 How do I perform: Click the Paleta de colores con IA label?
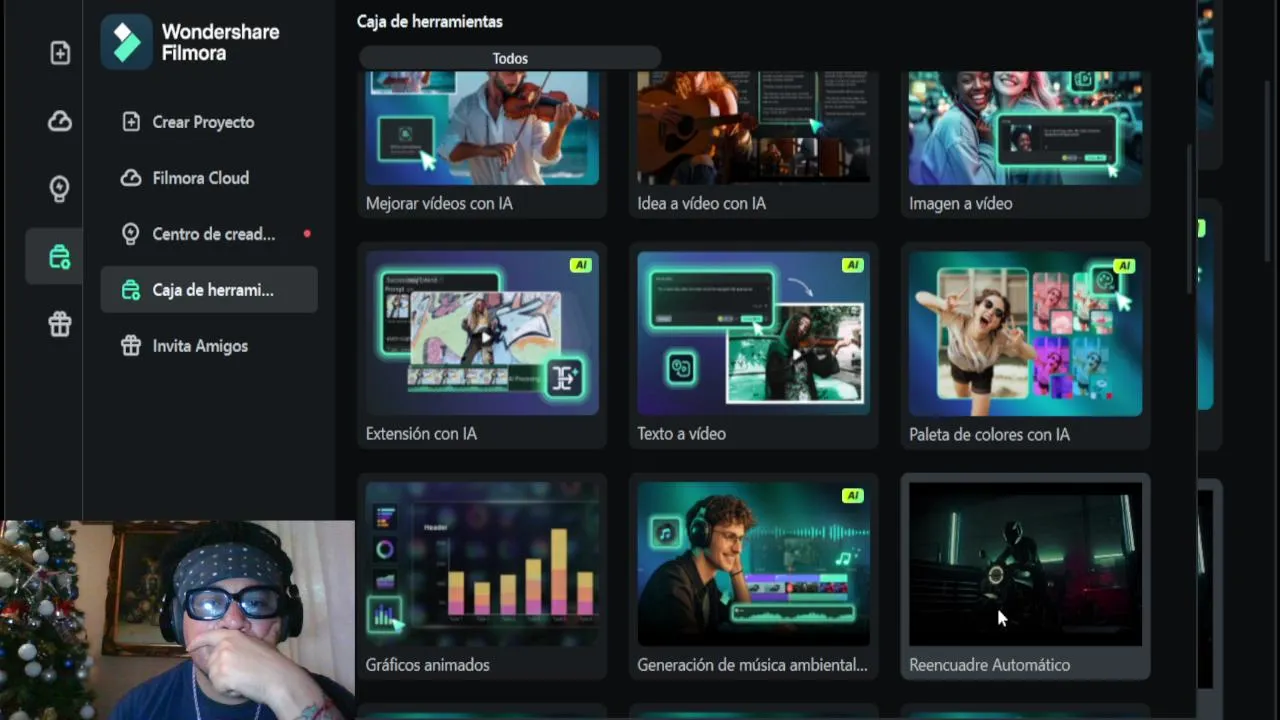[989, 434]
